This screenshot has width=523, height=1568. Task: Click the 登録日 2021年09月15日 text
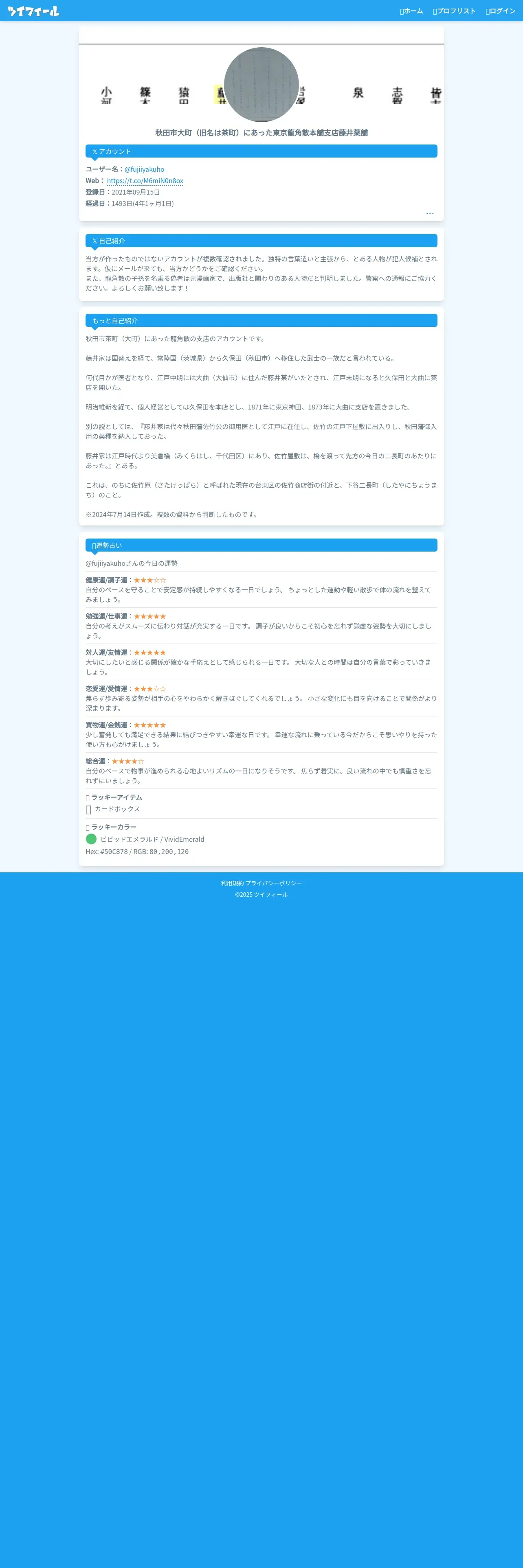(x=122, y=192)
